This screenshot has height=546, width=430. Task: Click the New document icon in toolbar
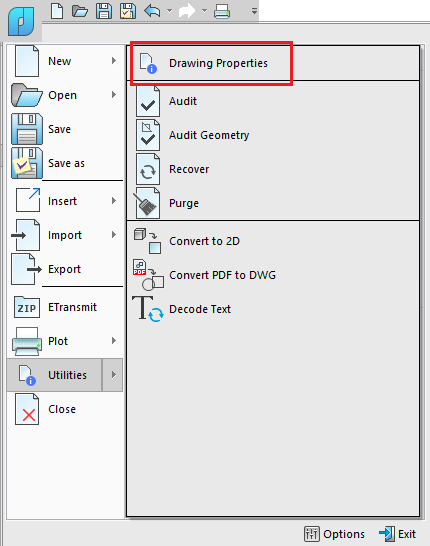tap(57, 11)
